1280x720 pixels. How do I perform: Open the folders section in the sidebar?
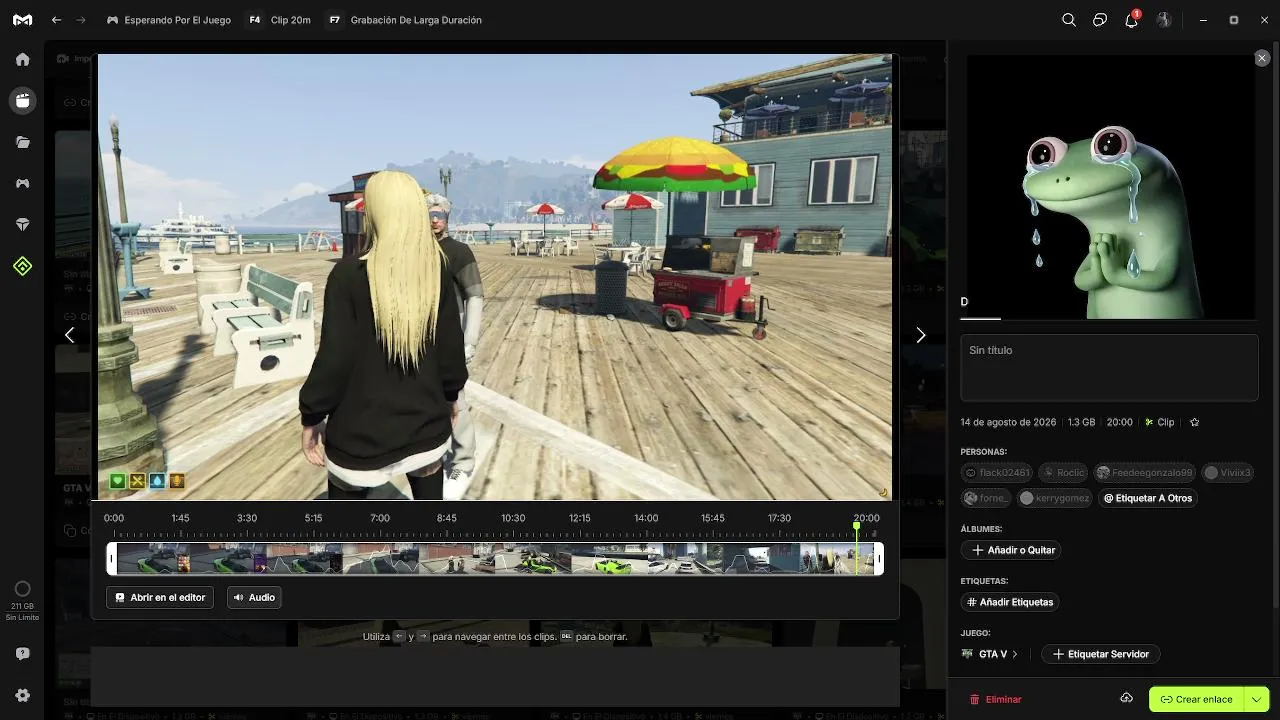click(x=22, y=142)
